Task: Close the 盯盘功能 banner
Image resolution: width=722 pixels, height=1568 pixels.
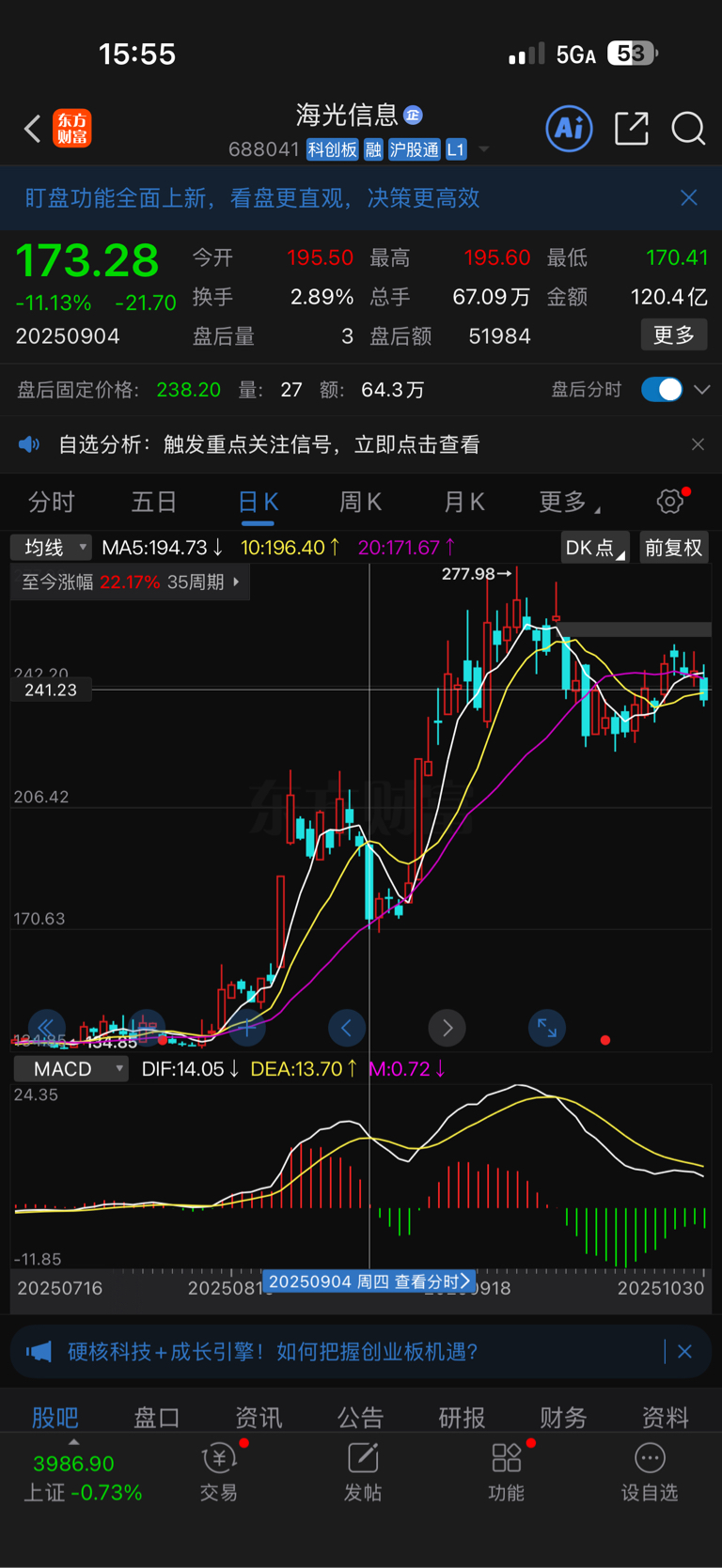Action: (x=689, y=197)
